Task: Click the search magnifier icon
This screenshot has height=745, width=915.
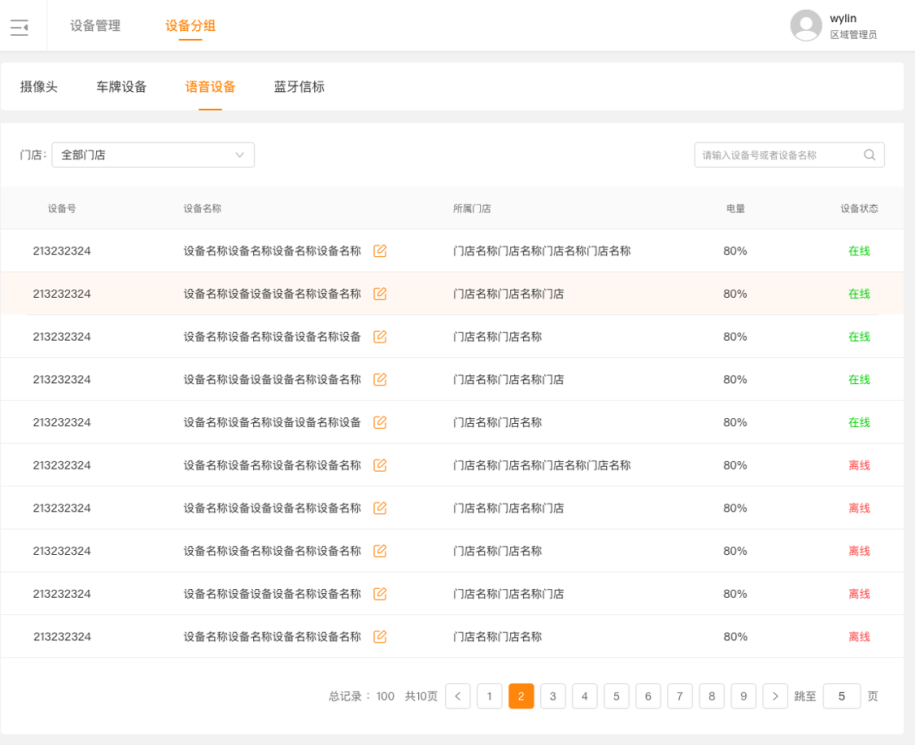Action: [x=868, y=155]
